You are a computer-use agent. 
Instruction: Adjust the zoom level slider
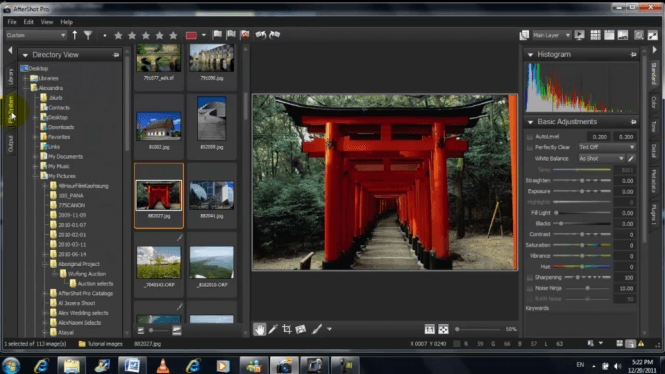tap(478, 329)
